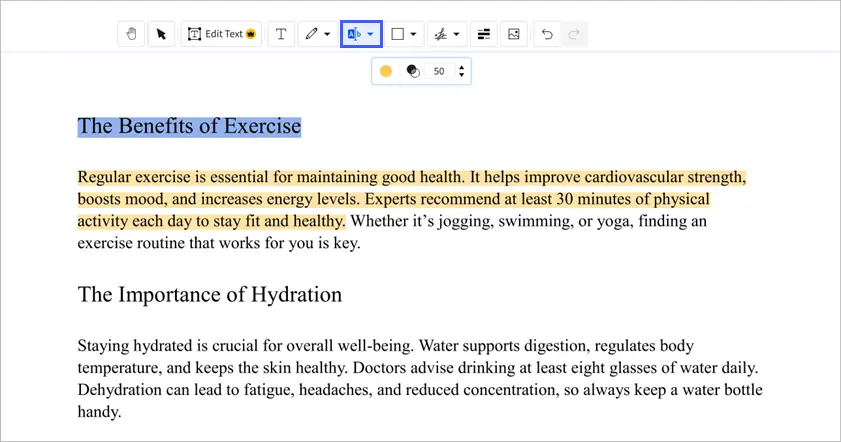The height and width of the screenshot is (442, 841).
Task: Click the heading "The Importance of Hydration"
Action: (x=210, y=294)
